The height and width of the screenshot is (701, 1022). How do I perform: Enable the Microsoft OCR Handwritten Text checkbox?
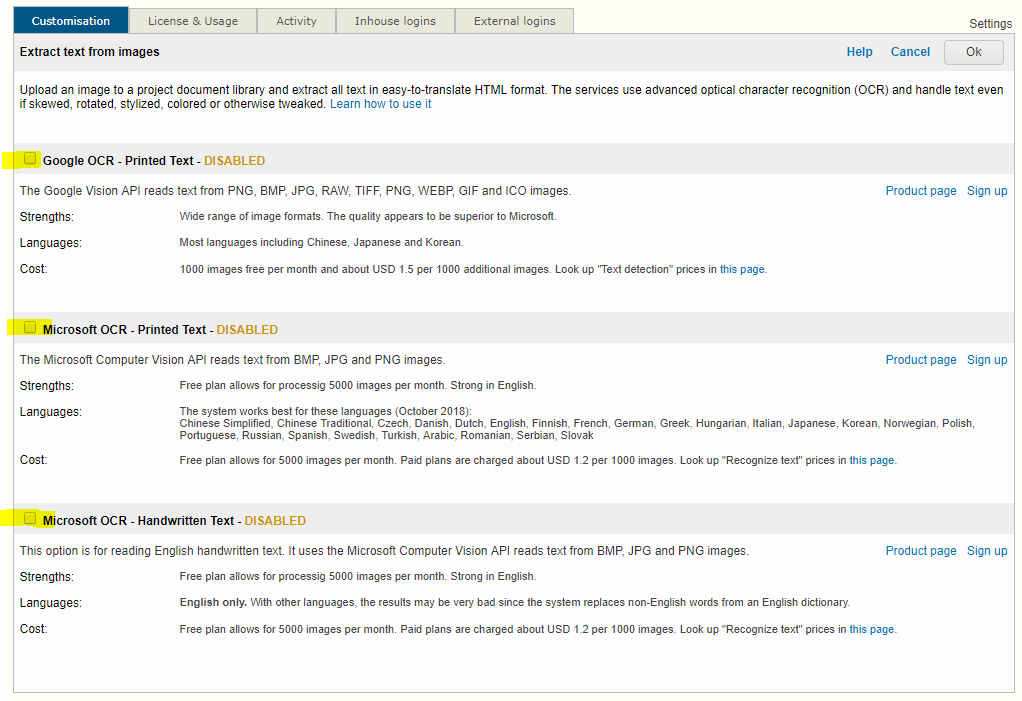[31, 519]
